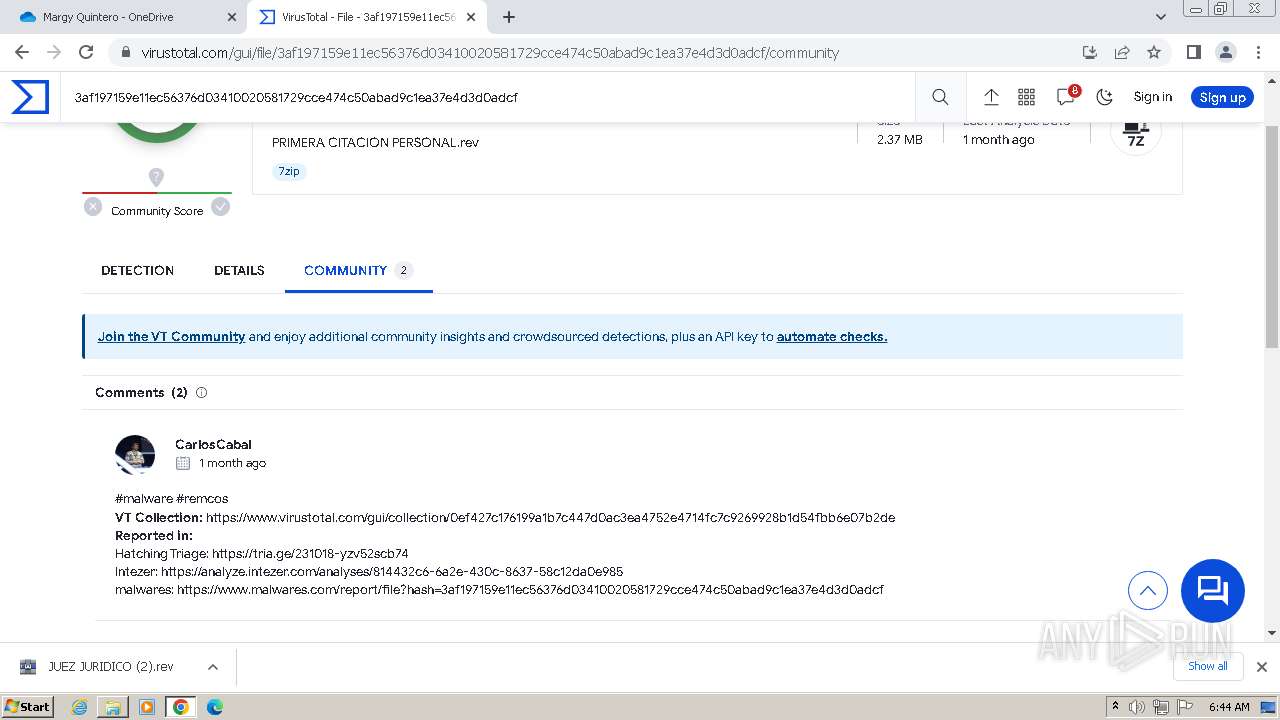Click the community score question mark marker

click(156, 177)
